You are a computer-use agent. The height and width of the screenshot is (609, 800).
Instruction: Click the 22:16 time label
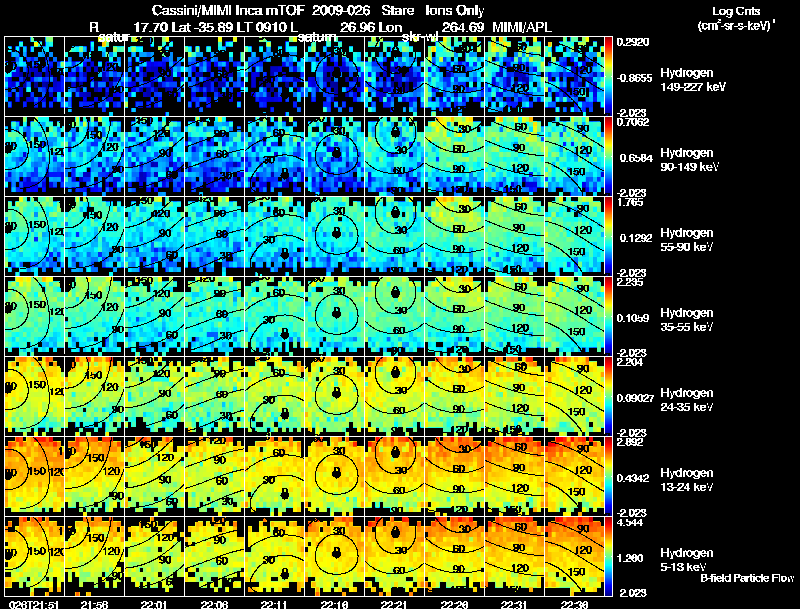click(335, 604)
